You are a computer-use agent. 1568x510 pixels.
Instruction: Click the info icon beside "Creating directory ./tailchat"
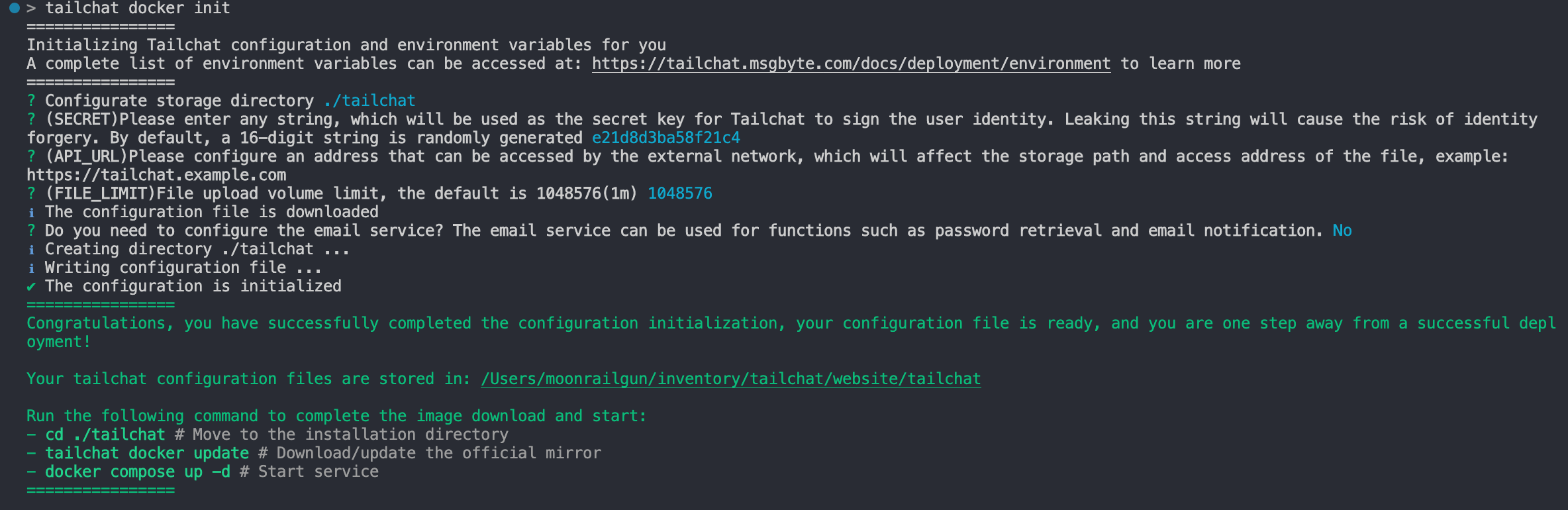(31, 250)
